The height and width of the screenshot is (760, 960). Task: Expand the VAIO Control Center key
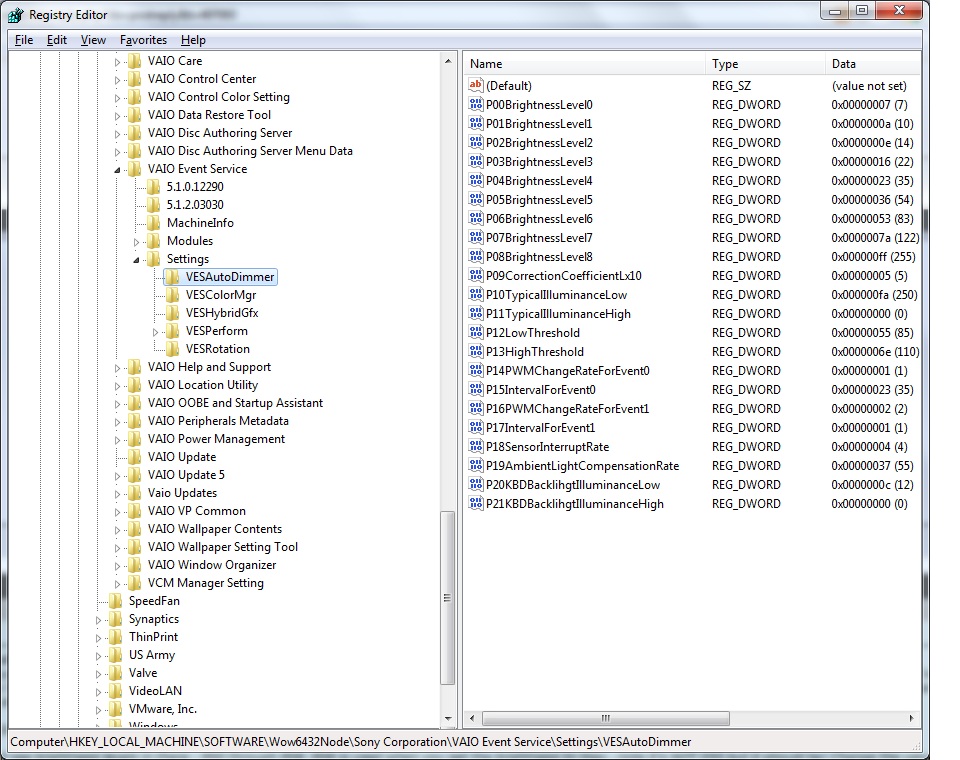(x=117, y=80)
